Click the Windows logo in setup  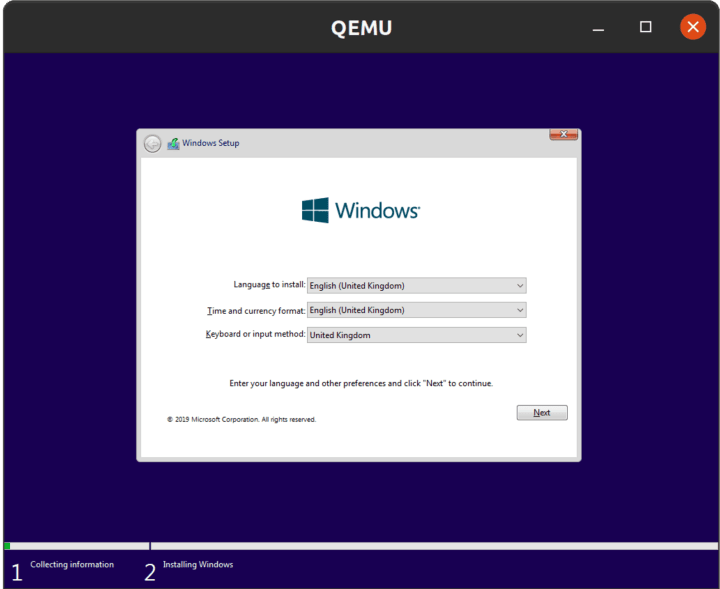(x=360, y=210)
